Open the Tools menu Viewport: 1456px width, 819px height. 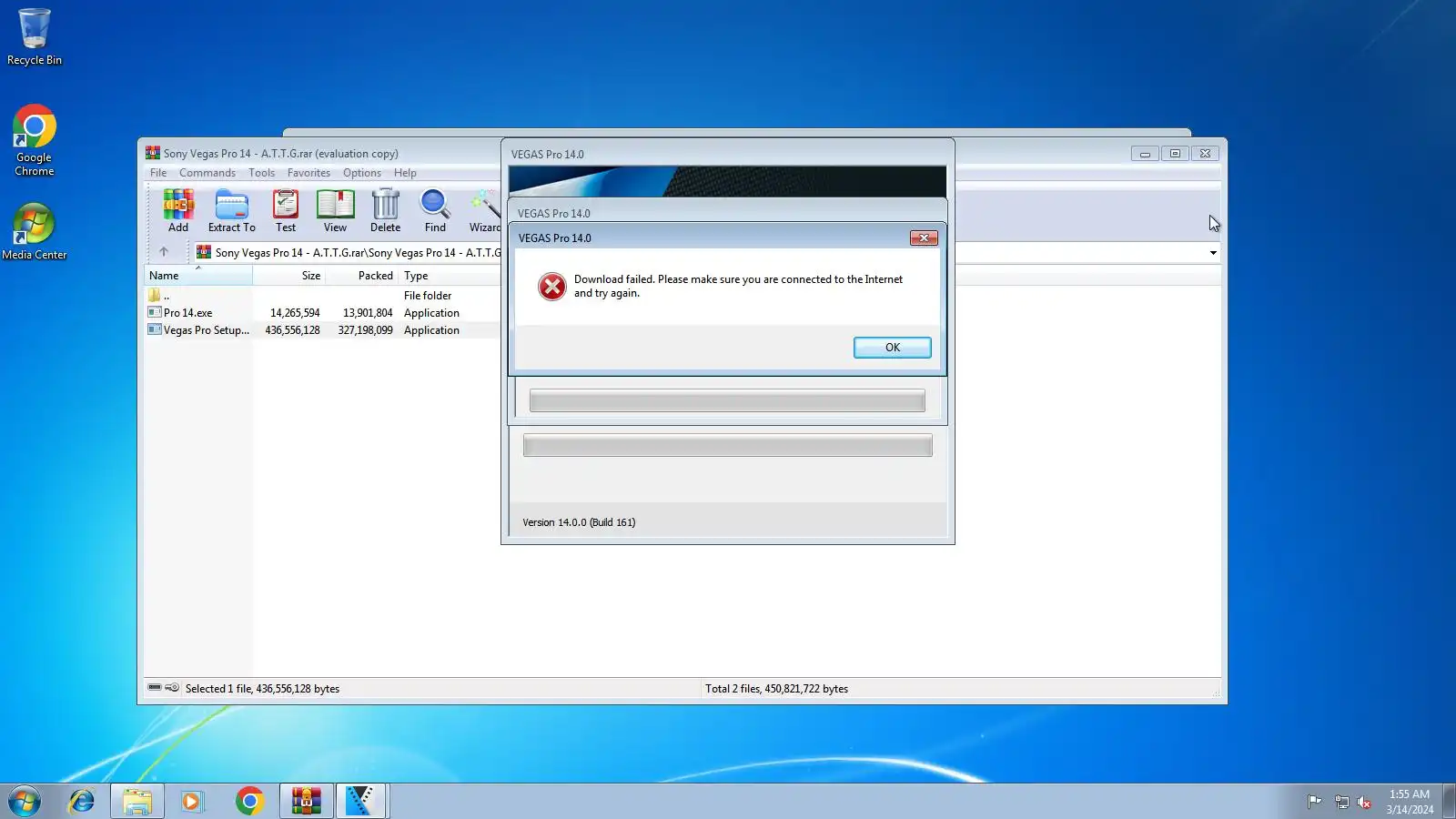coord(261,173)
